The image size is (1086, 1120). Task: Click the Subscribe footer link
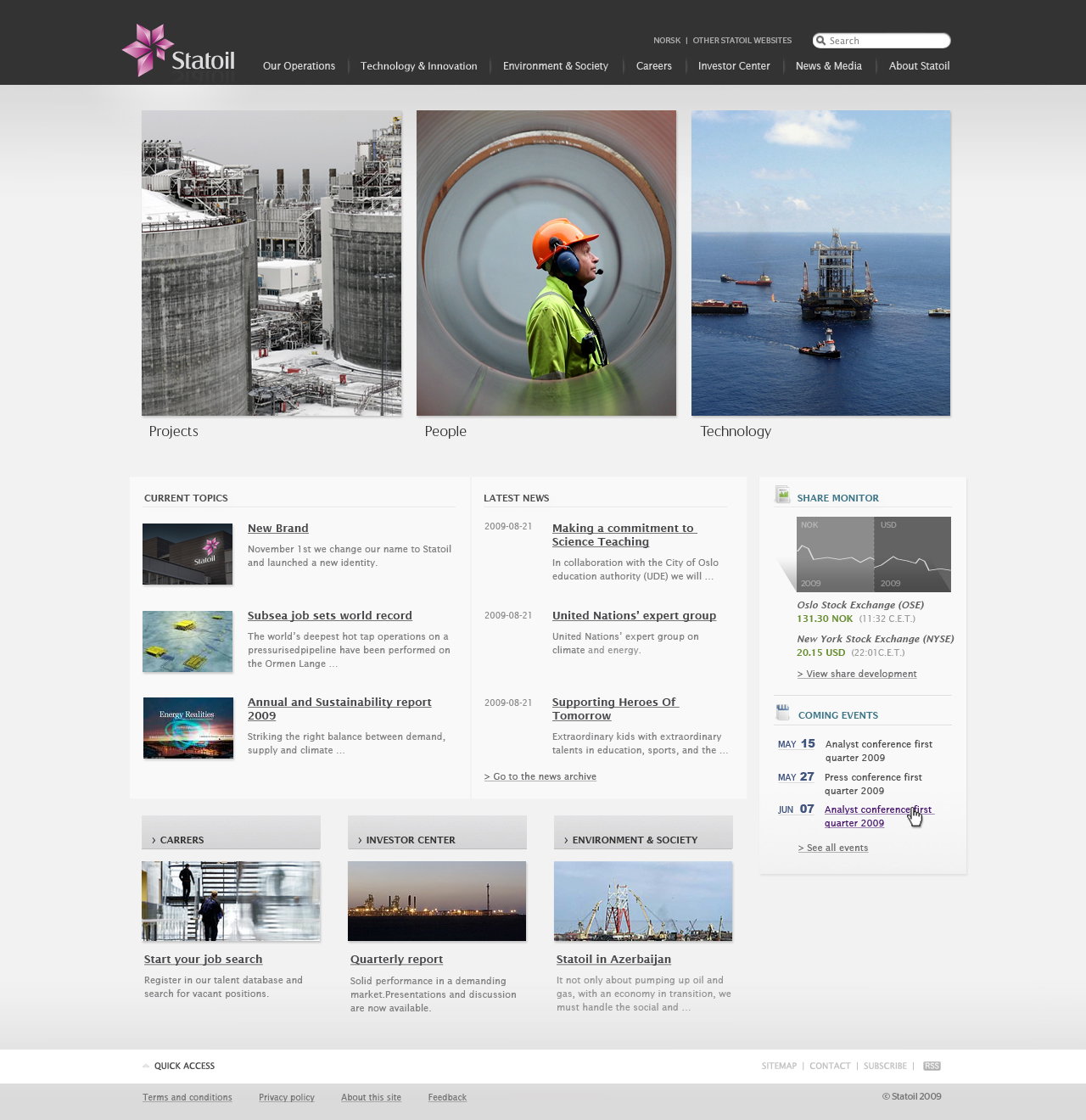[885, 1066]
